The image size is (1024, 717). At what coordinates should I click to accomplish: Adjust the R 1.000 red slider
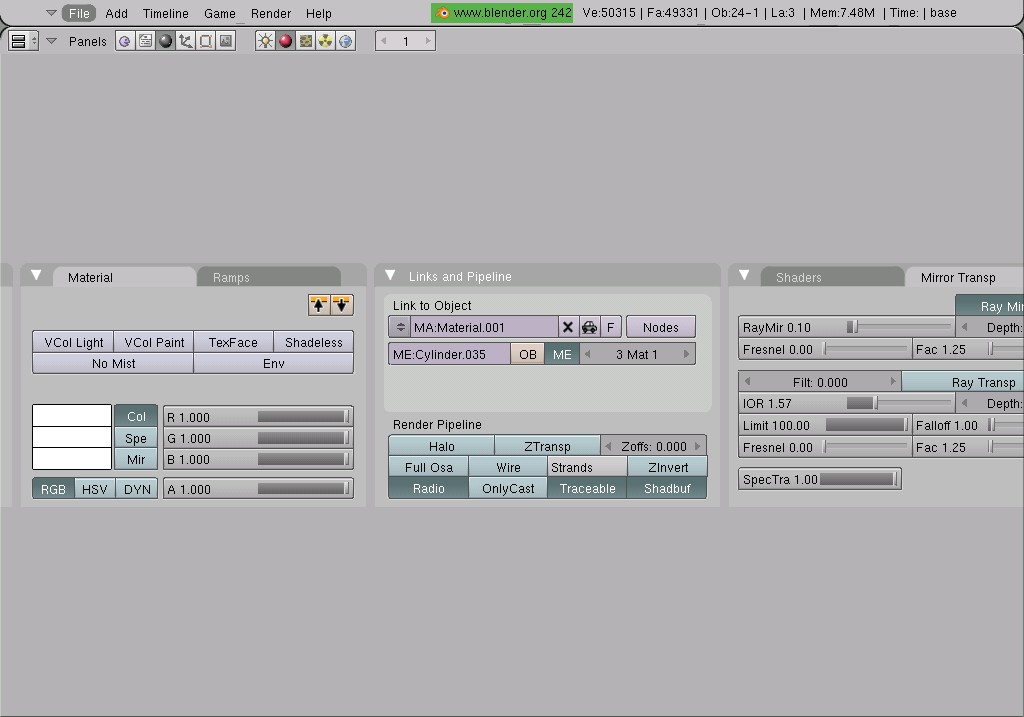(258, 417)
